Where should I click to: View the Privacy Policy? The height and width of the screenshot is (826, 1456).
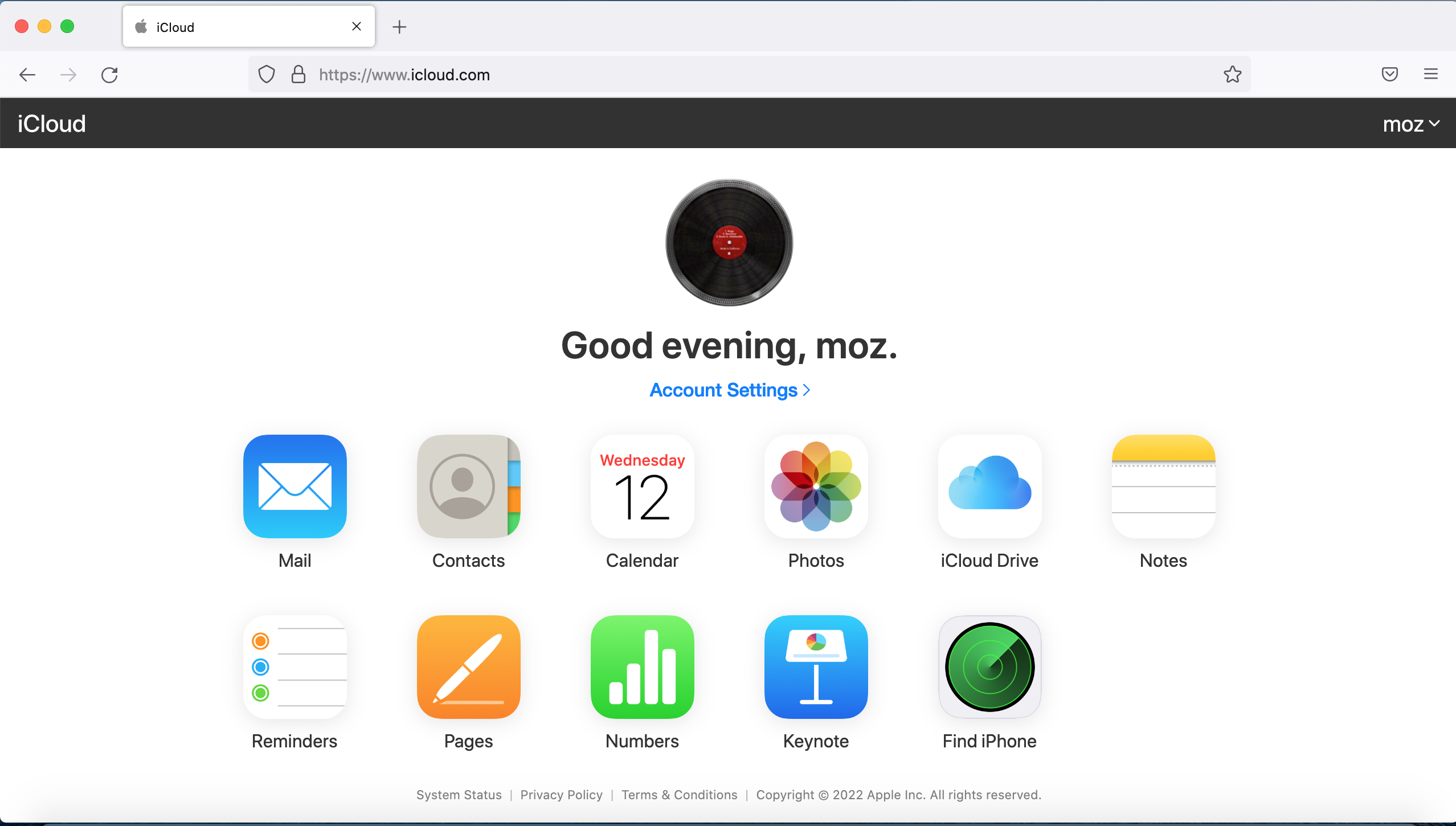pos(561,795)
